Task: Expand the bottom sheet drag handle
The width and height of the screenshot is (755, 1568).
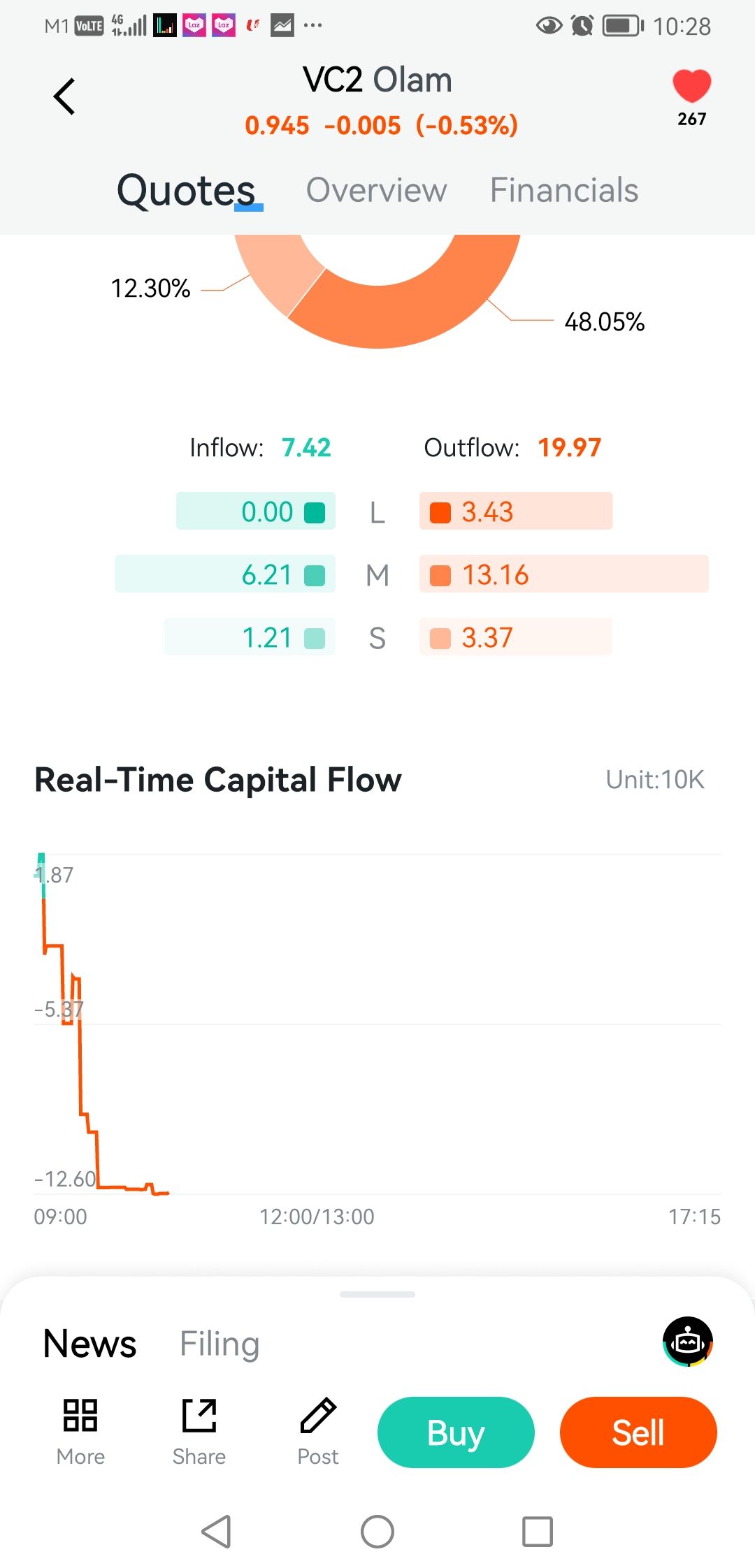Action: [x=377, y=1294]
